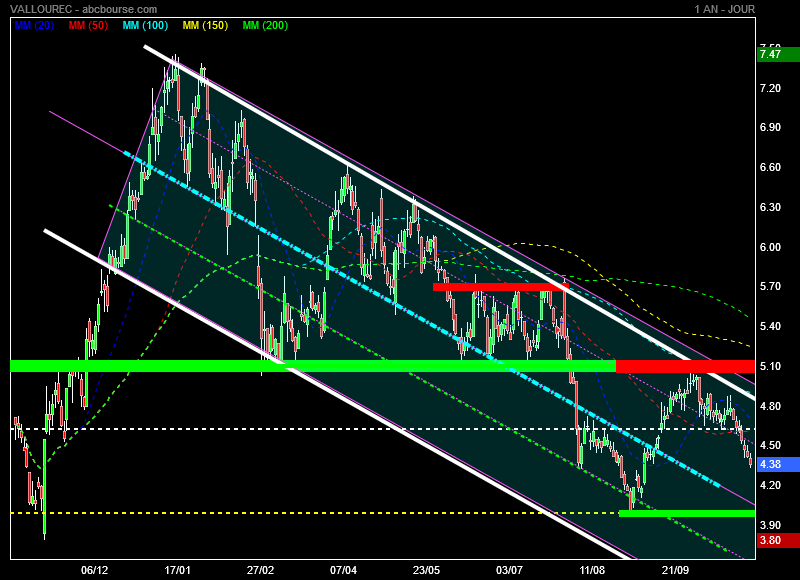Click the 5.40 price axis label

[x=770, y=326]
